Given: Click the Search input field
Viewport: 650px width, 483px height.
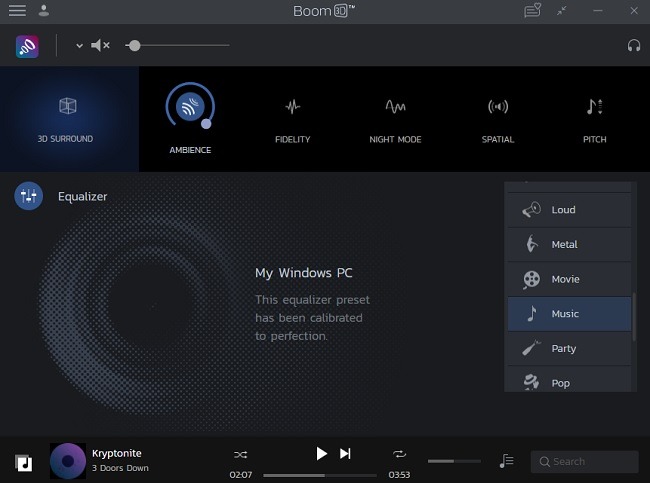Looking at the screenshot, I should point(585,461).
